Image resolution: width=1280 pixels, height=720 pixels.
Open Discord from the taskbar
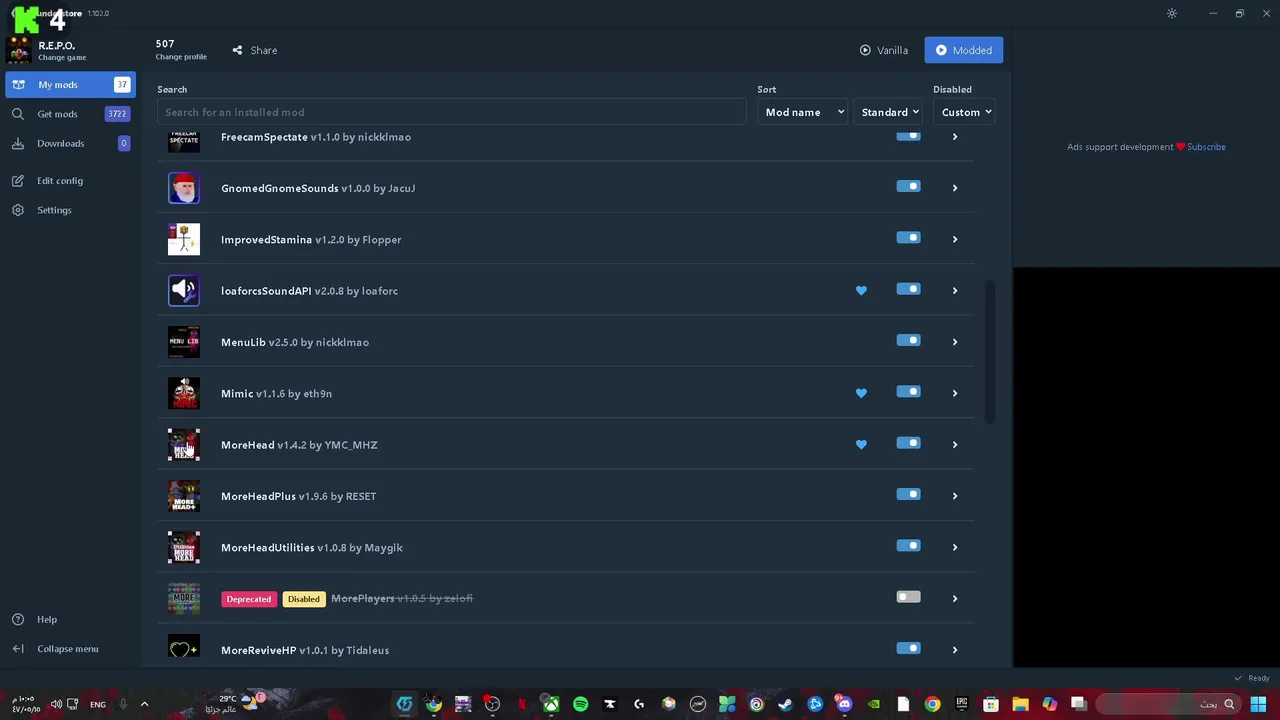(844, 704)
